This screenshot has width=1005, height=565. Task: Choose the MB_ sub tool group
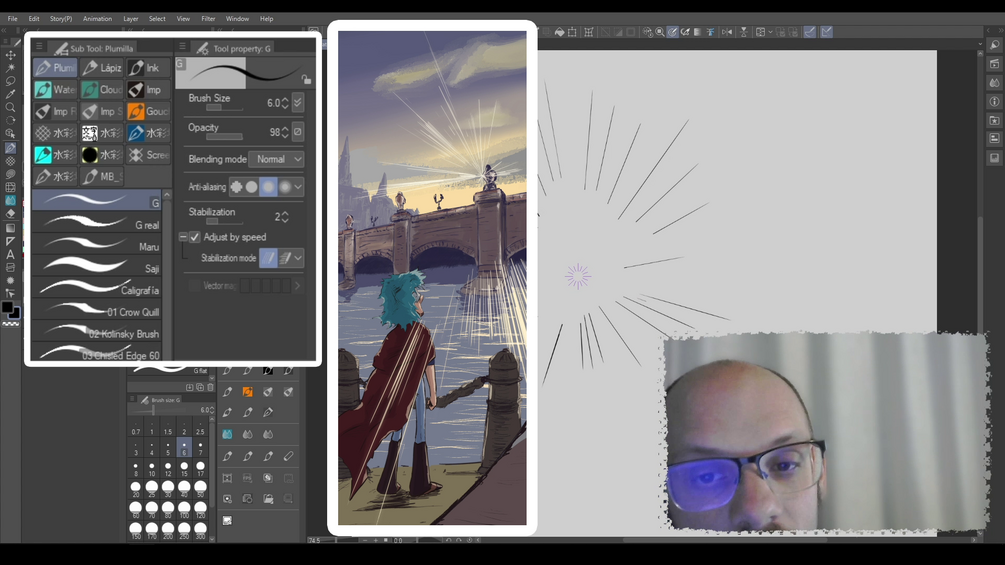click(102, 176)
